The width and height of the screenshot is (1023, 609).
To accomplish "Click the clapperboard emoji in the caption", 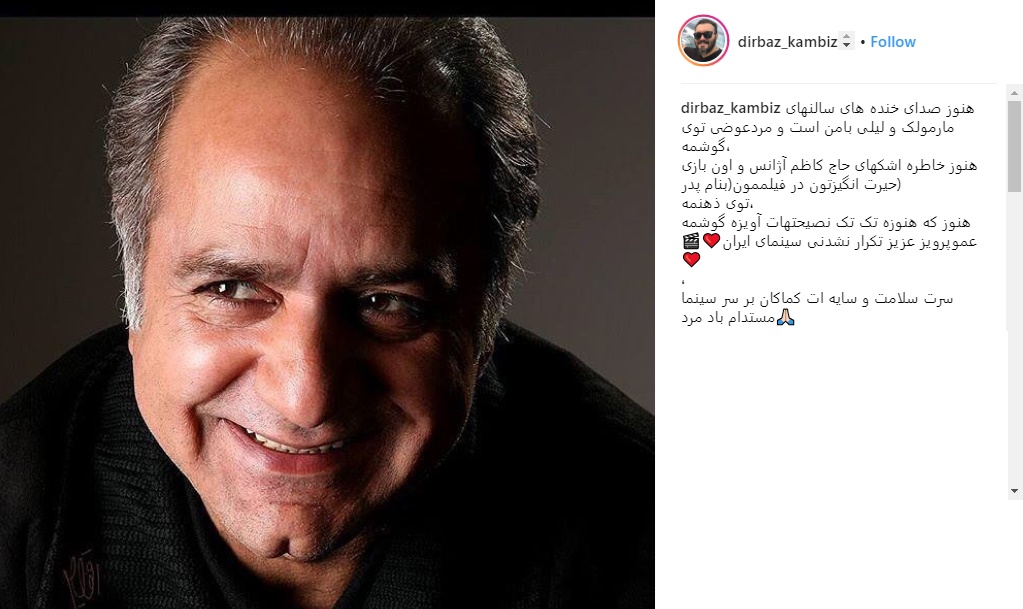I will (691, 242).
